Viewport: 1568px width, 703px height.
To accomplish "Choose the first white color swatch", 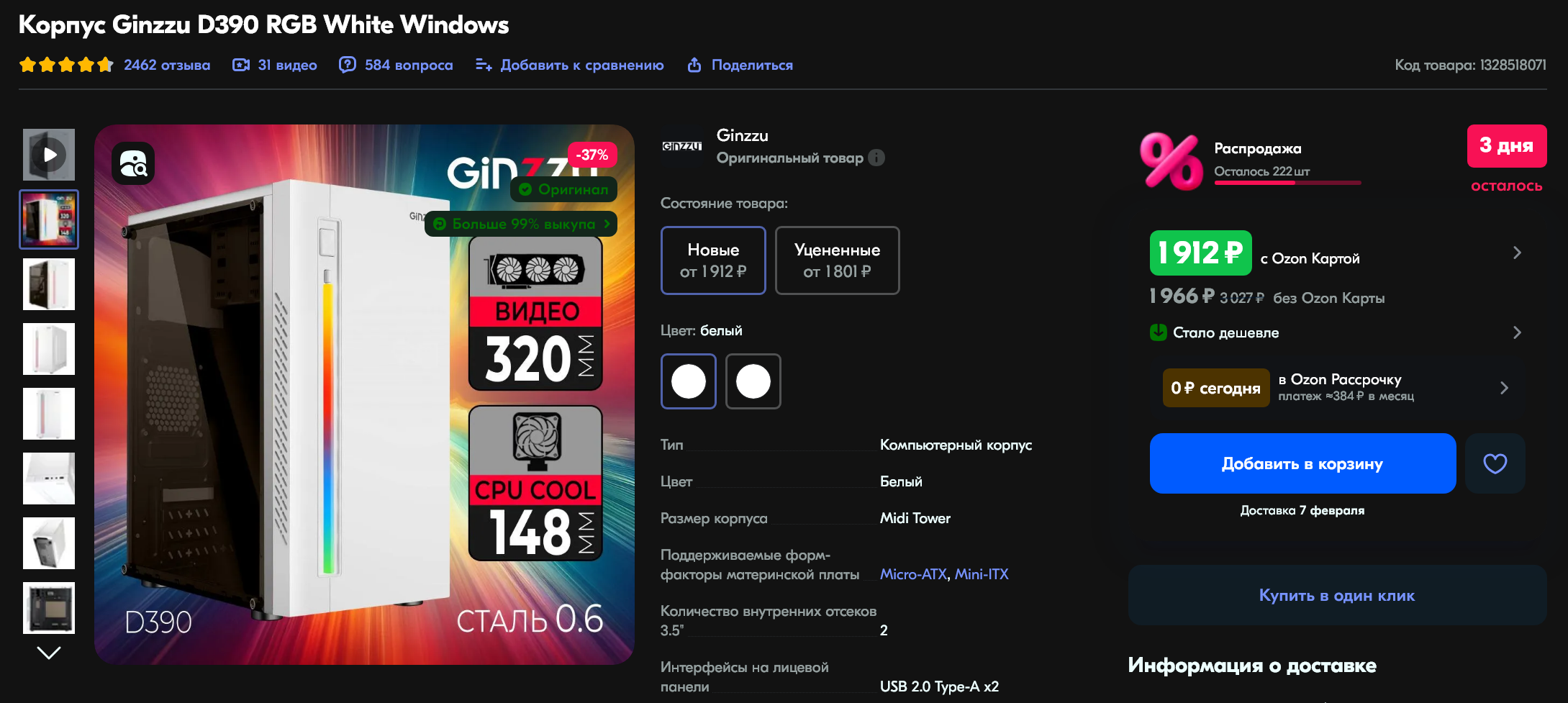I will click(689, 381).
